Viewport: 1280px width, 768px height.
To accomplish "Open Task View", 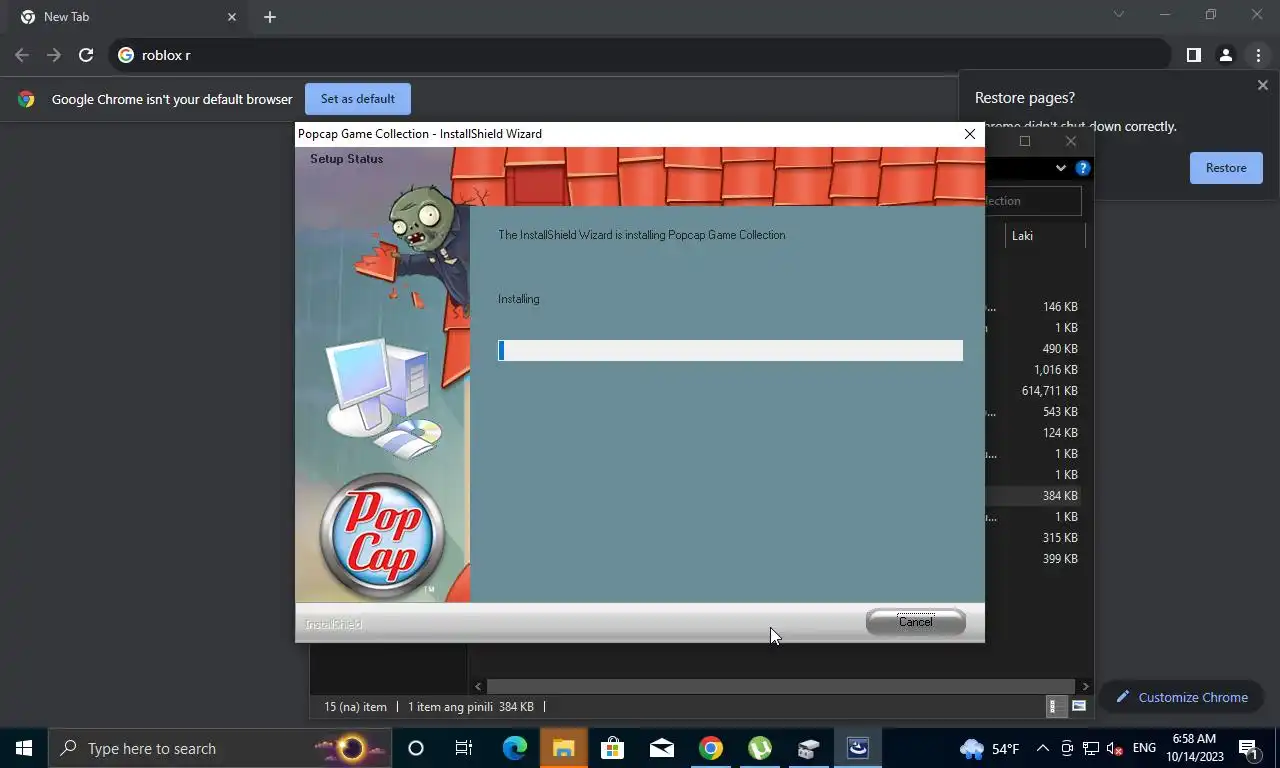I will coord(464,748).
